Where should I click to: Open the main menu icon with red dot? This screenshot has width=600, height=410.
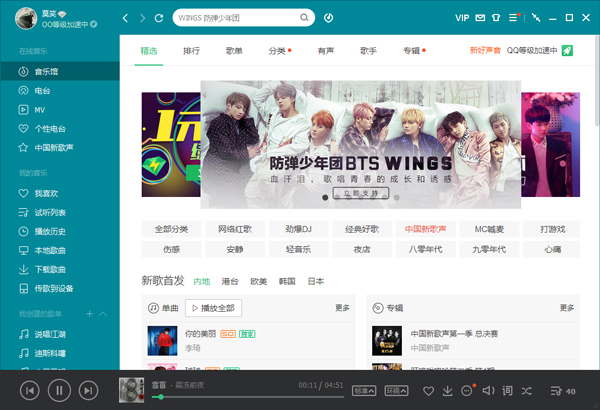[514, 18]
